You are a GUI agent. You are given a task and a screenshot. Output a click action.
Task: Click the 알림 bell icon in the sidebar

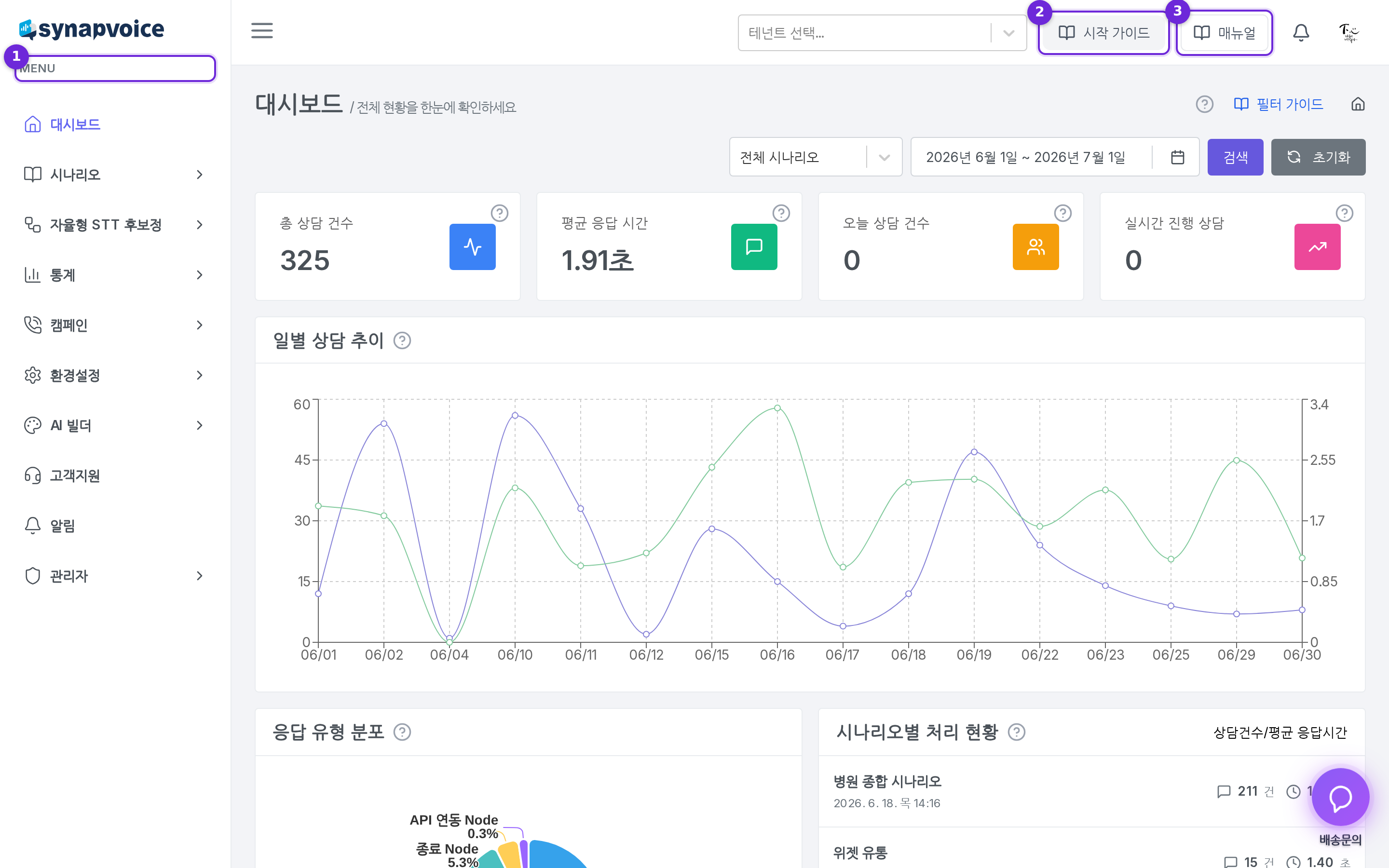click(33, 525)
